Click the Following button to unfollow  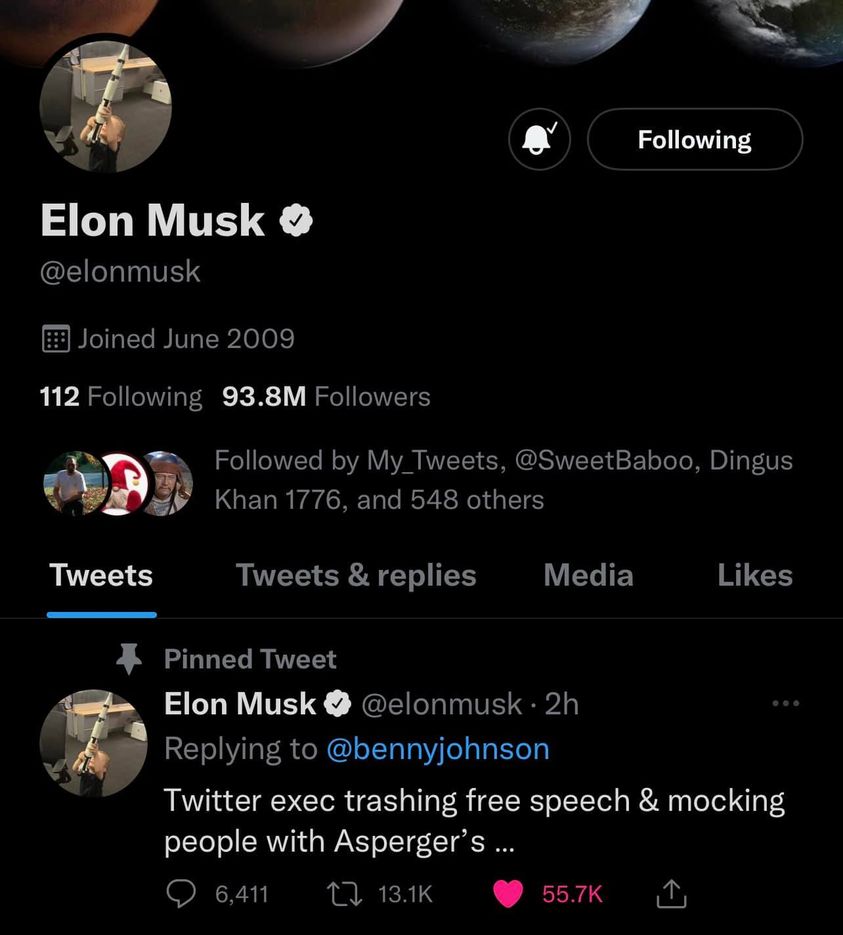694,139
